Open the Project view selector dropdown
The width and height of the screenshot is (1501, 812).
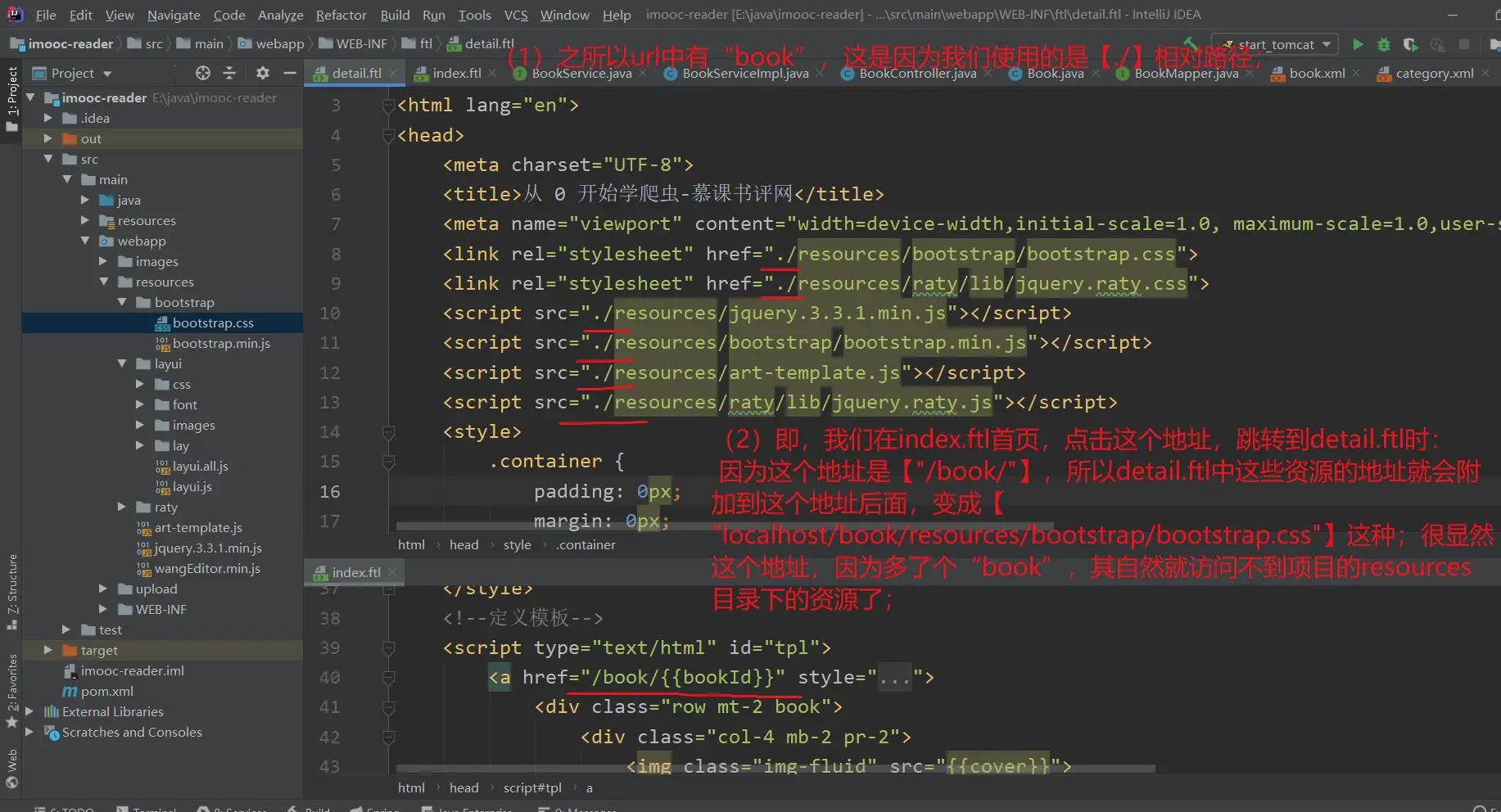coord(107,74)
